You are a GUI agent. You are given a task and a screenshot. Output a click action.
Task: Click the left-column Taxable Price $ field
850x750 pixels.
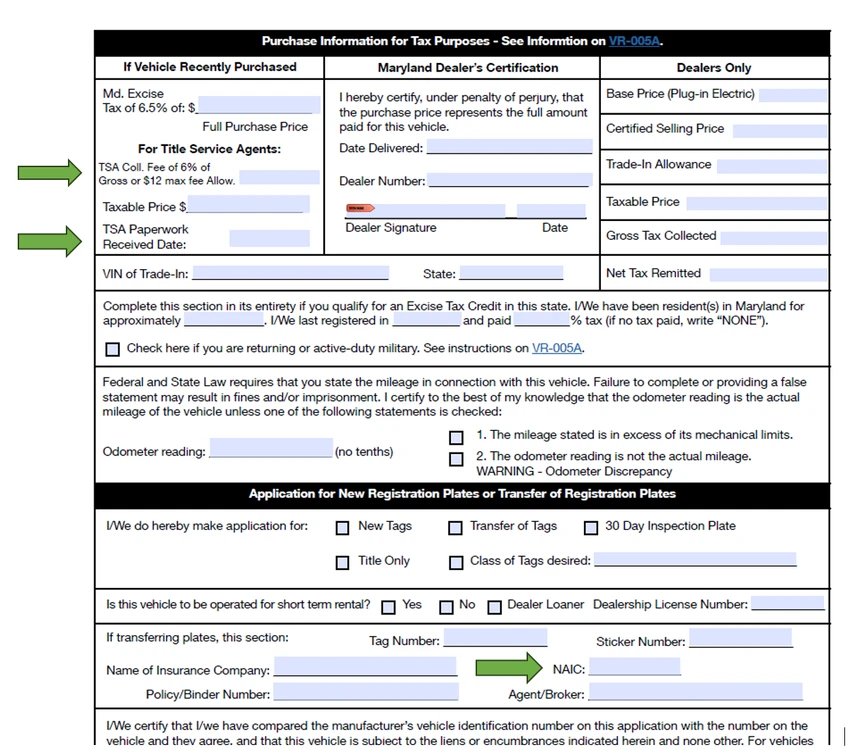pos(248,204)
